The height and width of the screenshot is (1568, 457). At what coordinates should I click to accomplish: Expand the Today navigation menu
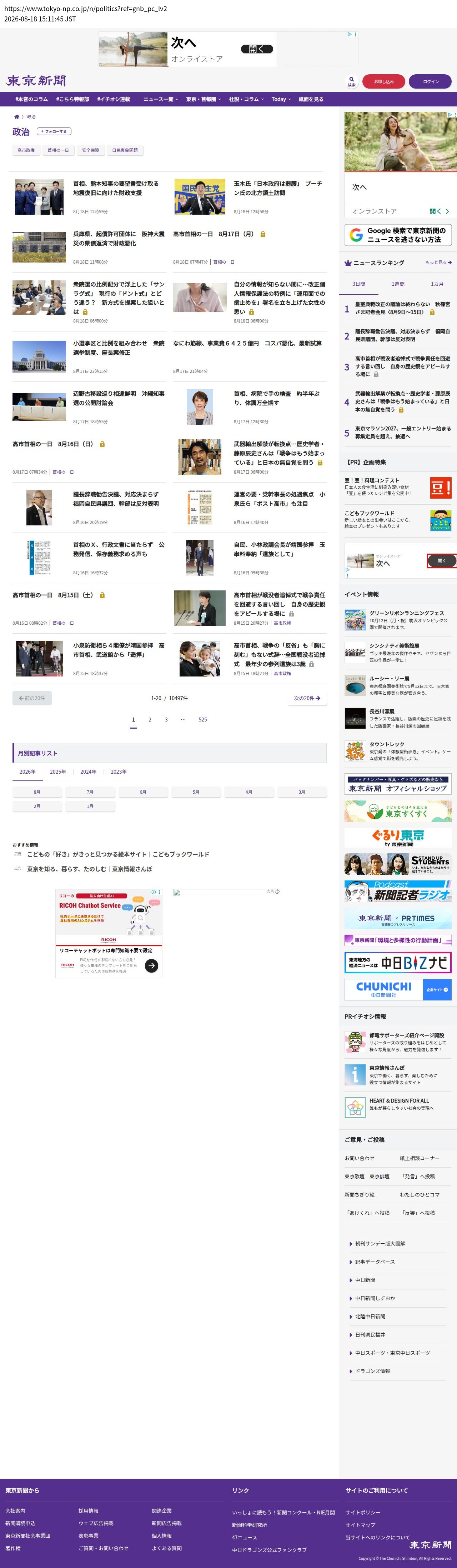tap(281, 99)
